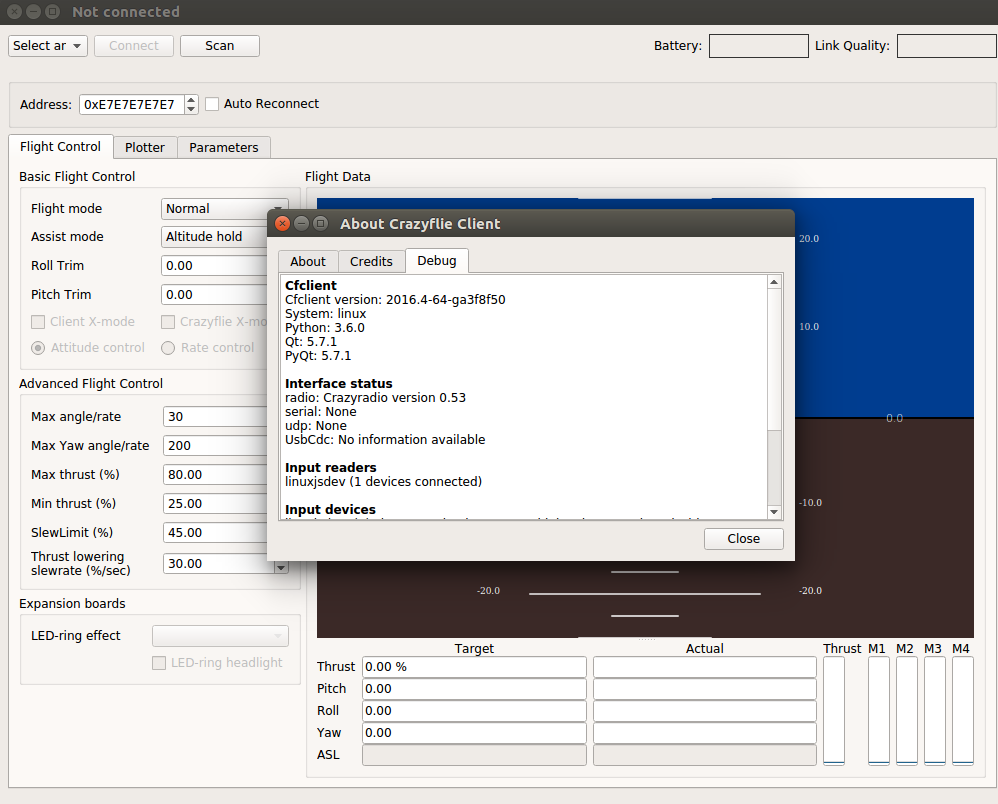Click the Cfclient version 2016.4-64-ga3f8f50 line
This screenshot has width=998, height=804.
tap(395, 300)
